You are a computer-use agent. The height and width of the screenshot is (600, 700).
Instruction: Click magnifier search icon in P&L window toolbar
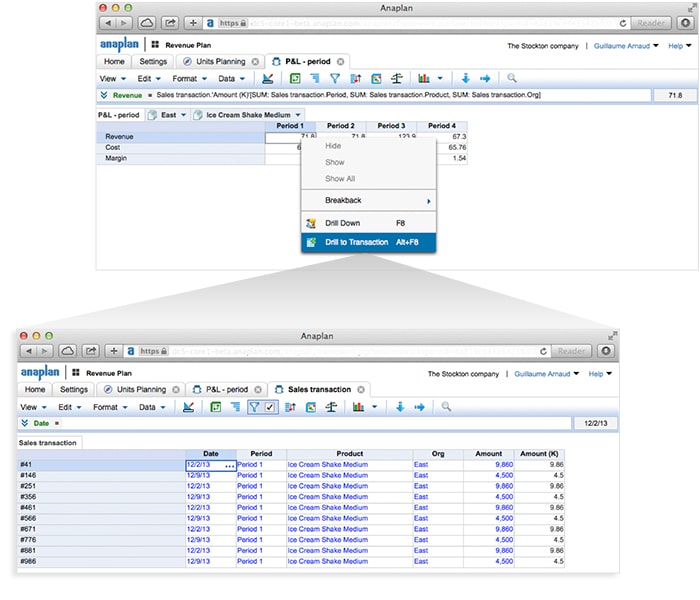tap(512, 78)
